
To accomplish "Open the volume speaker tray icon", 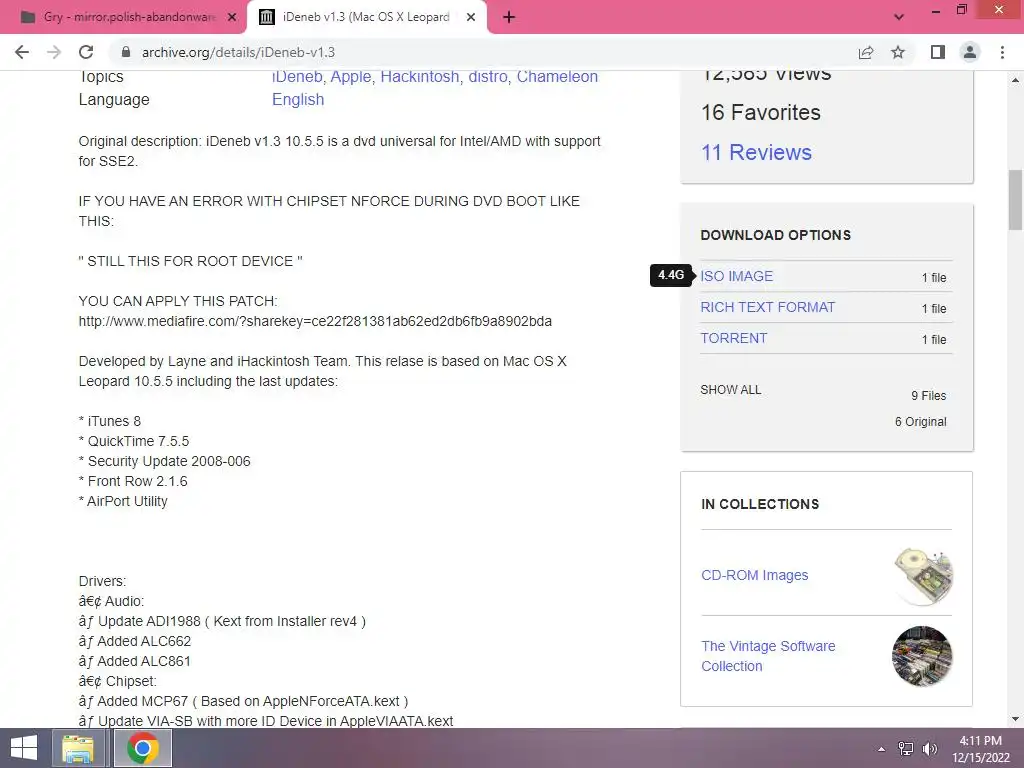I will pyautogui.click(x=929, y=749).
